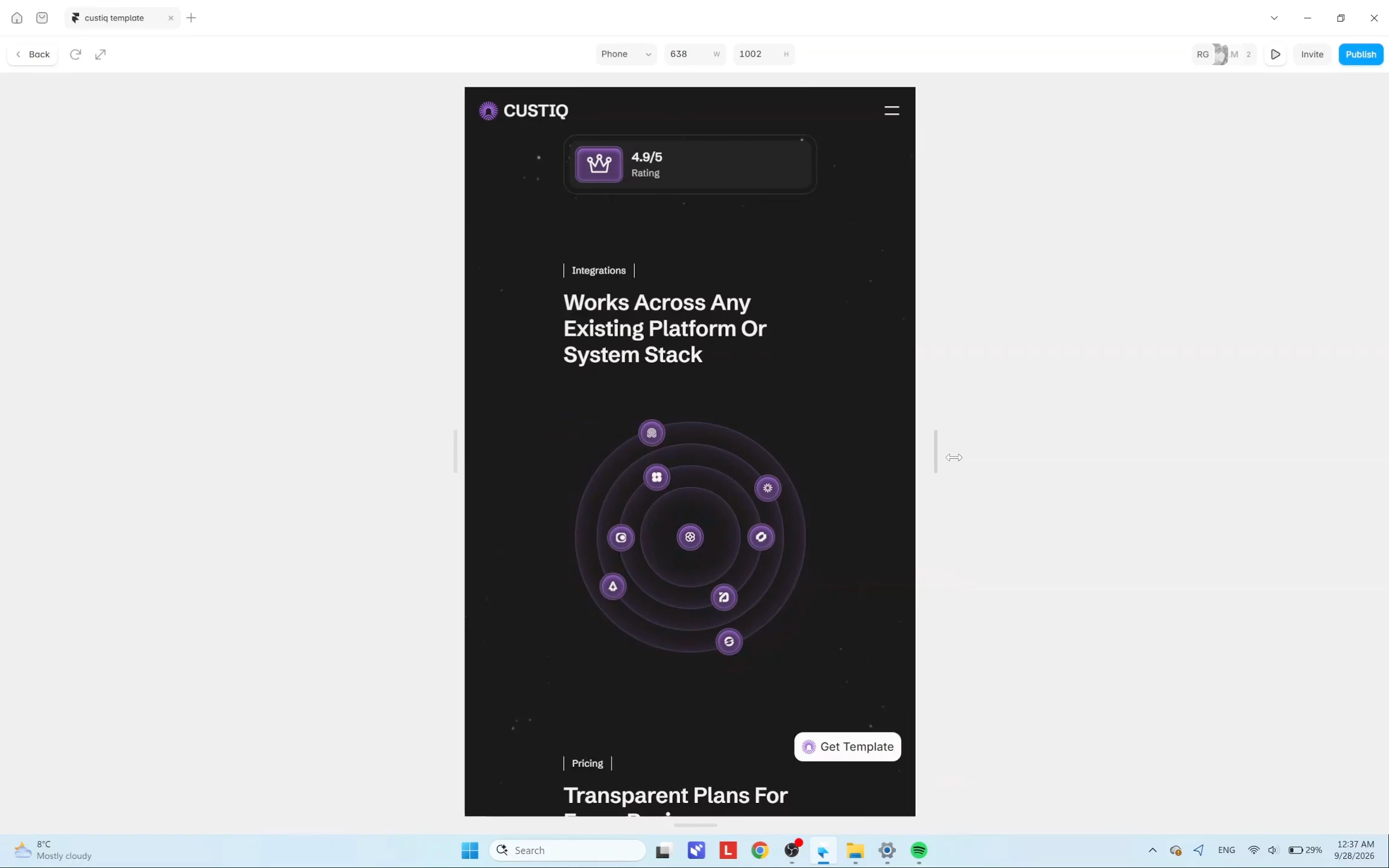The height and width of the screenshot is (868, 1389).
Task: Click the triangle orbit icon on lower left
Action: 613,587
